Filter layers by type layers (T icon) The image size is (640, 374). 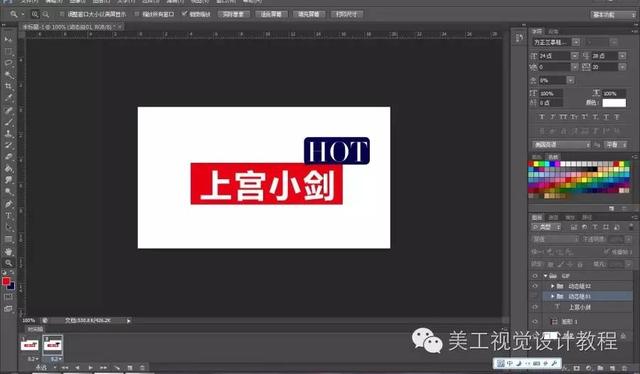coord(596,227)
